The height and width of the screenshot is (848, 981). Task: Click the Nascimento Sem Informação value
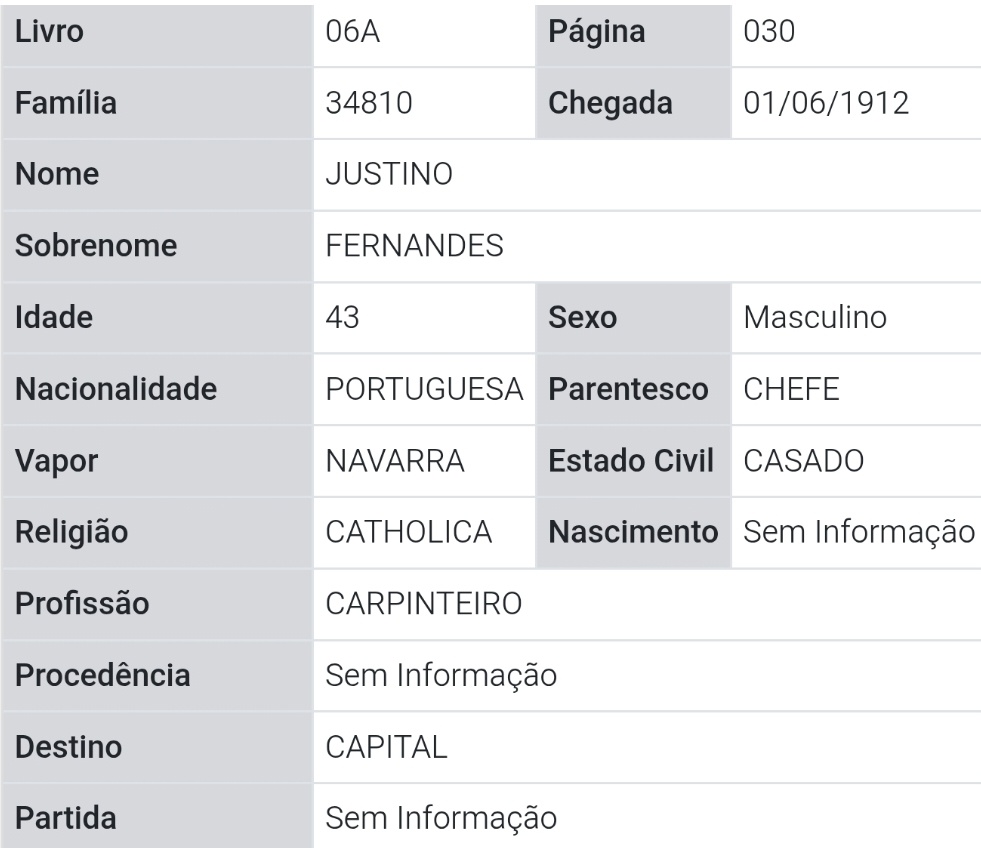[x=858, y=533]
